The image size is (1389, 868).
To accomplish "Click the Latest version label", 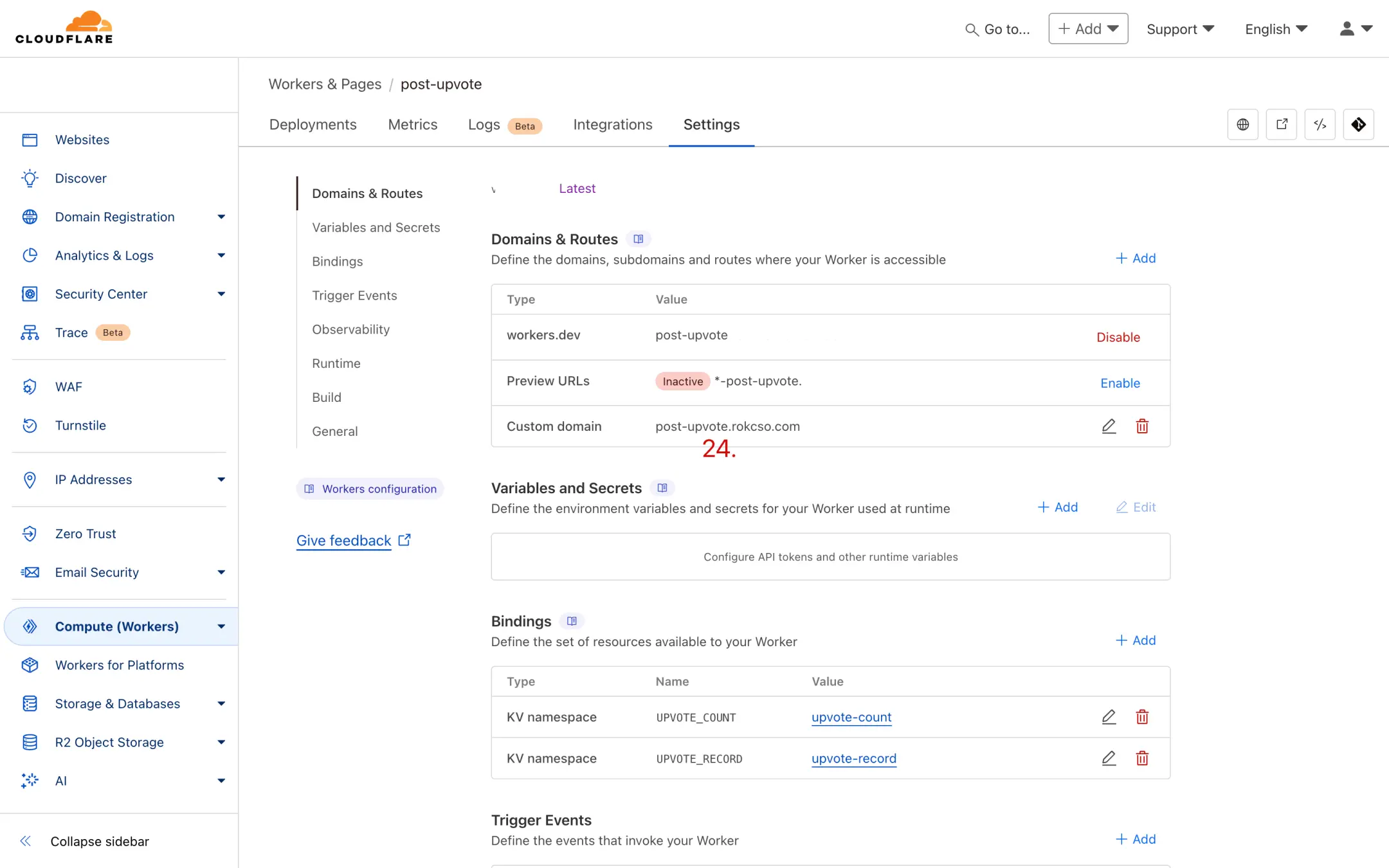I will 577,188.
